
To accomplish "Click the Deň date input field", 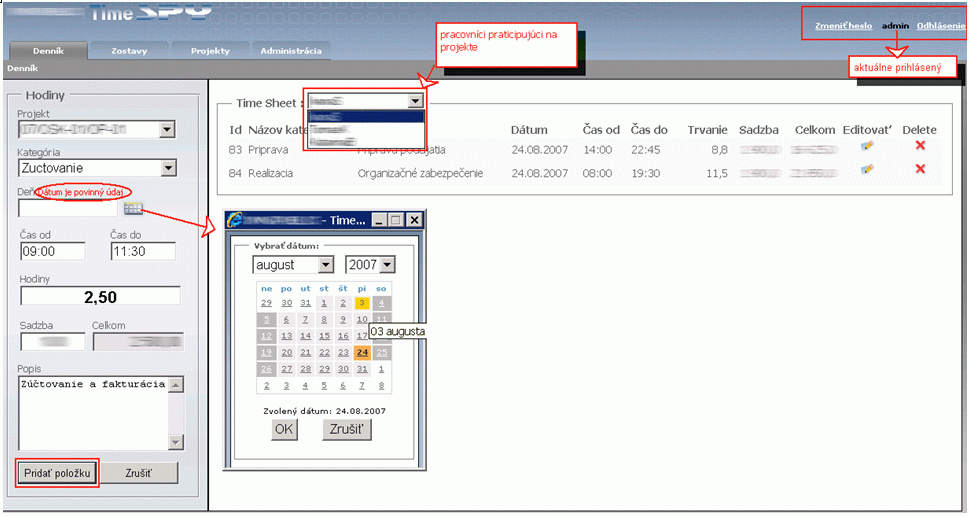I will click(68, 209).
